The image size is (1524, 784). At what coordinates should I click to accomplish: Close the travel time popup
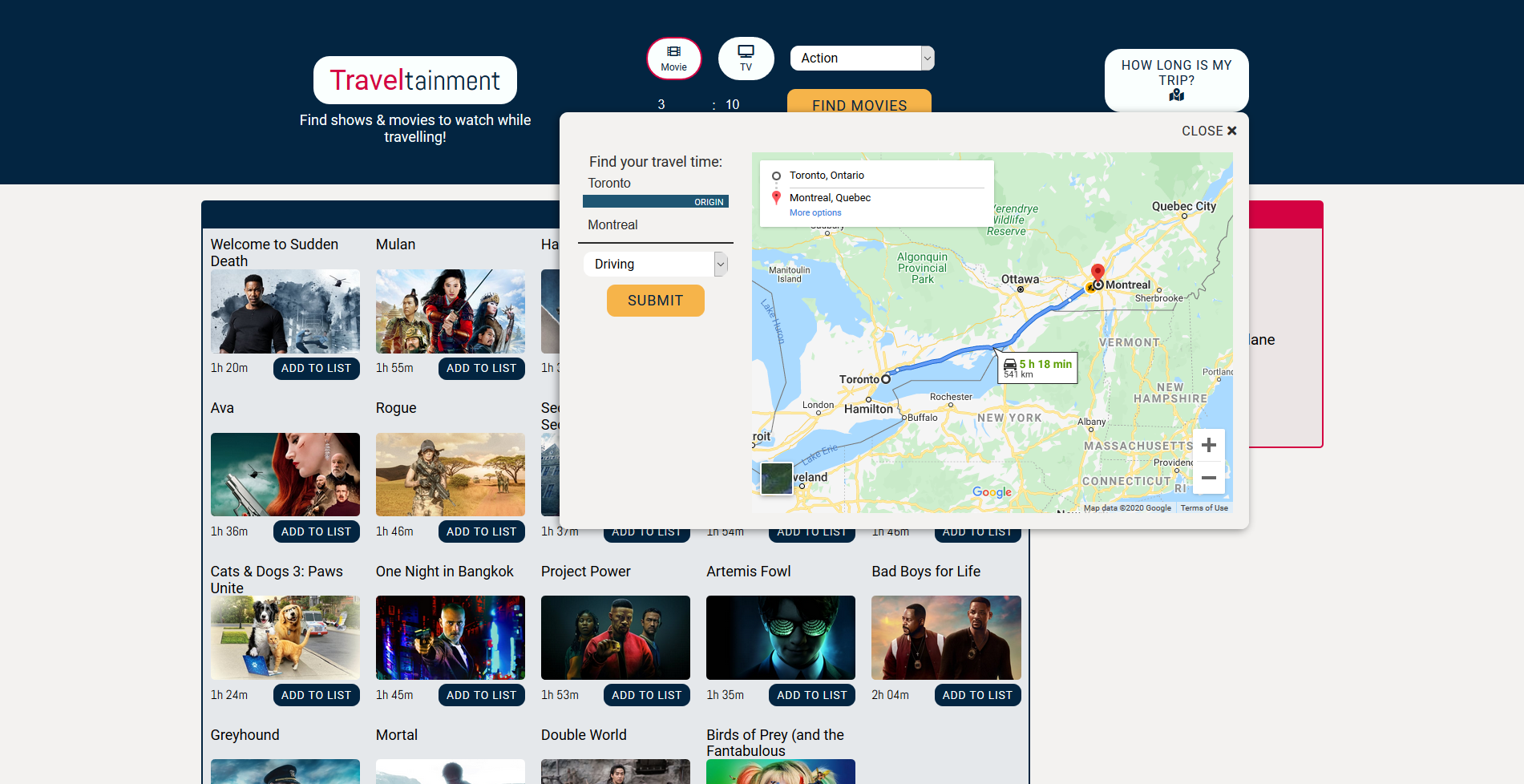tap(1209, 131)
